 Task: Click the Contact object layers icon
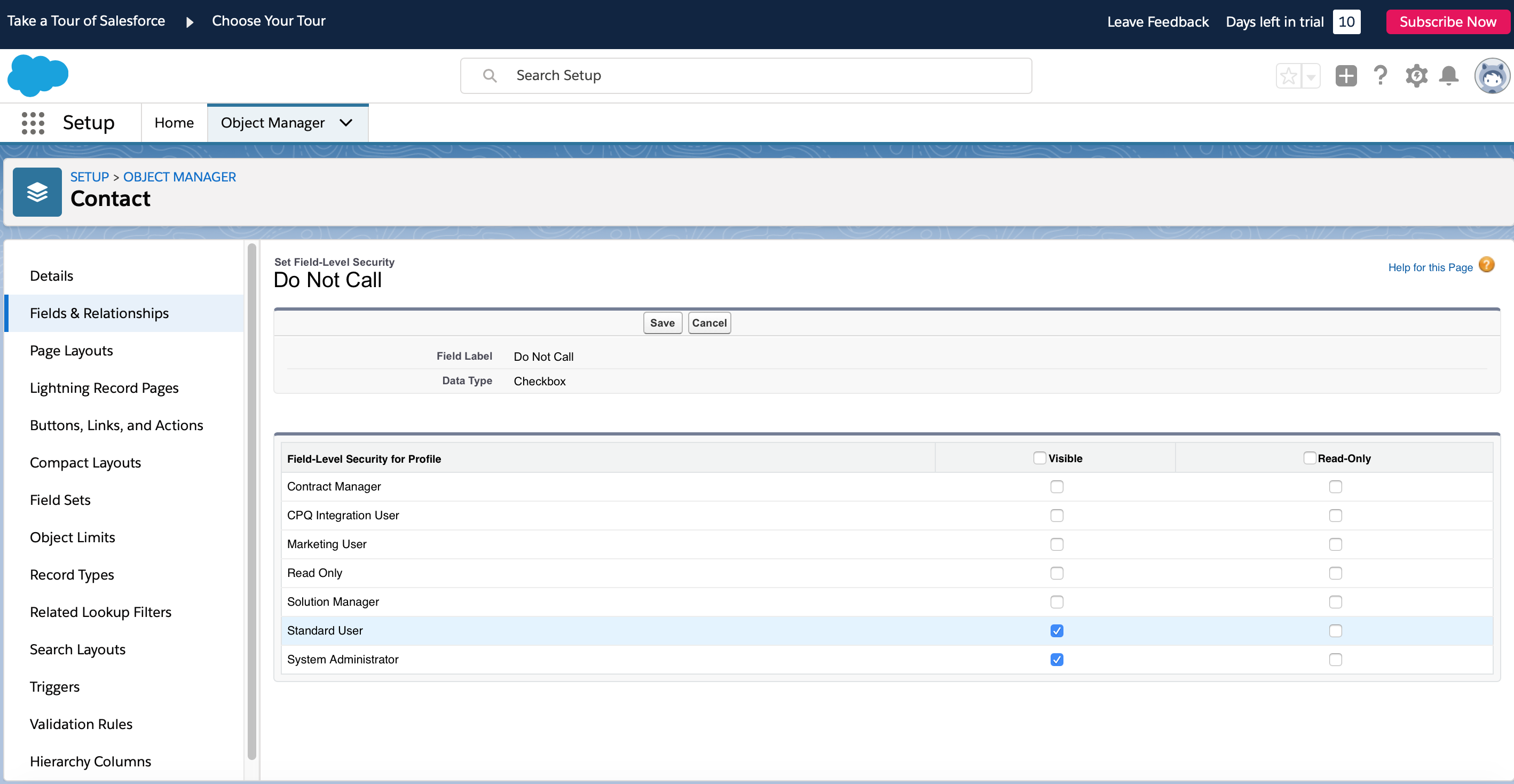pyautogui.click(x=37, y=192)
